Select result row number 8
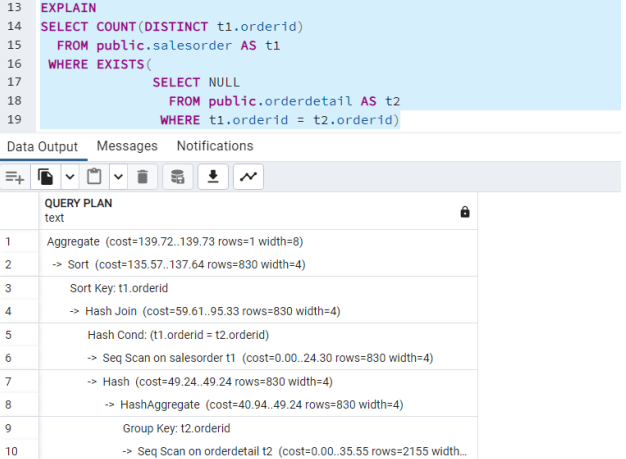 coord(19,405)
